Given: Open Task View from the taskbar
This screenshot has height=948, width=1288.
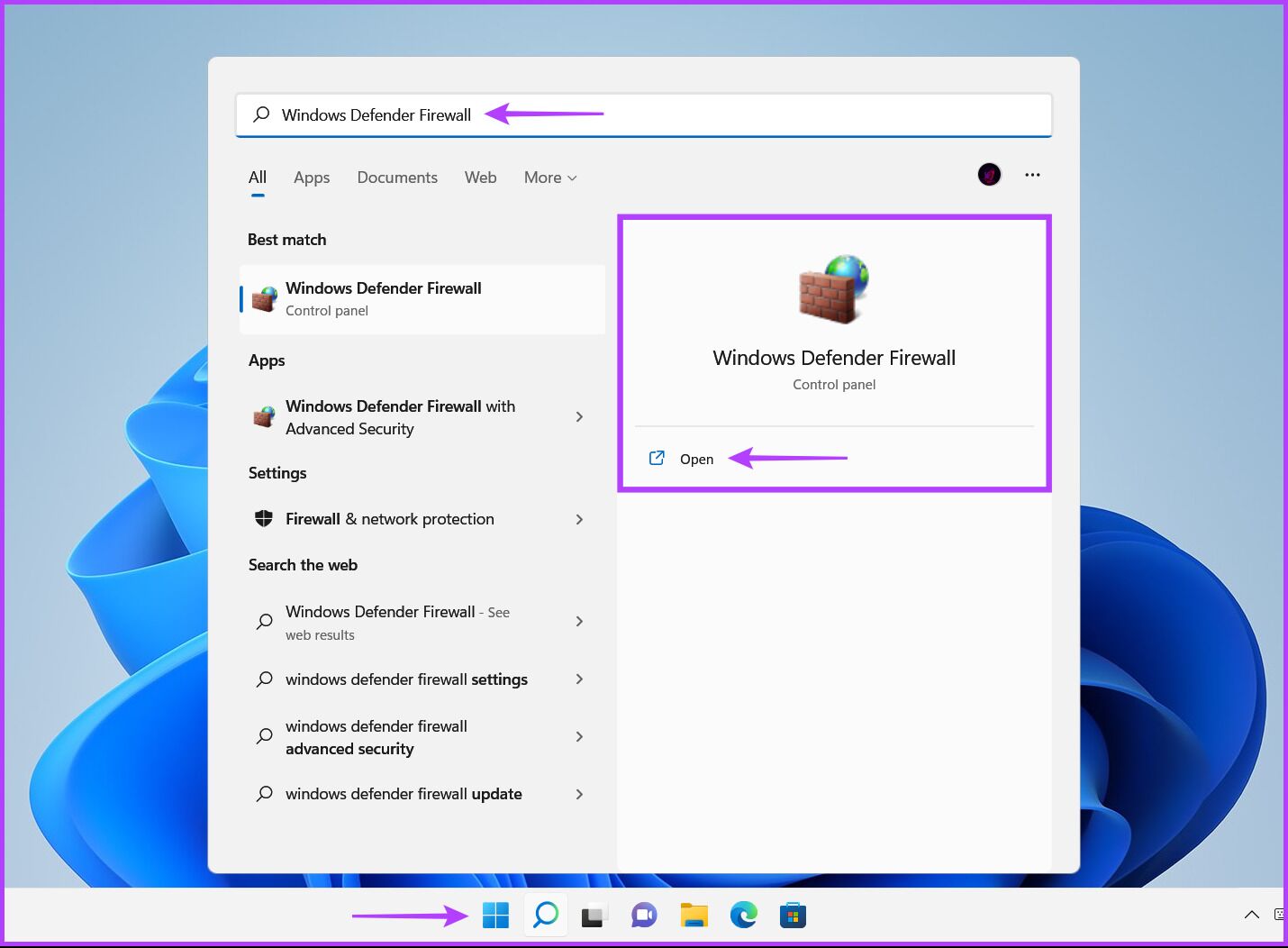Looking at the screenshot, I should [594, 916].
